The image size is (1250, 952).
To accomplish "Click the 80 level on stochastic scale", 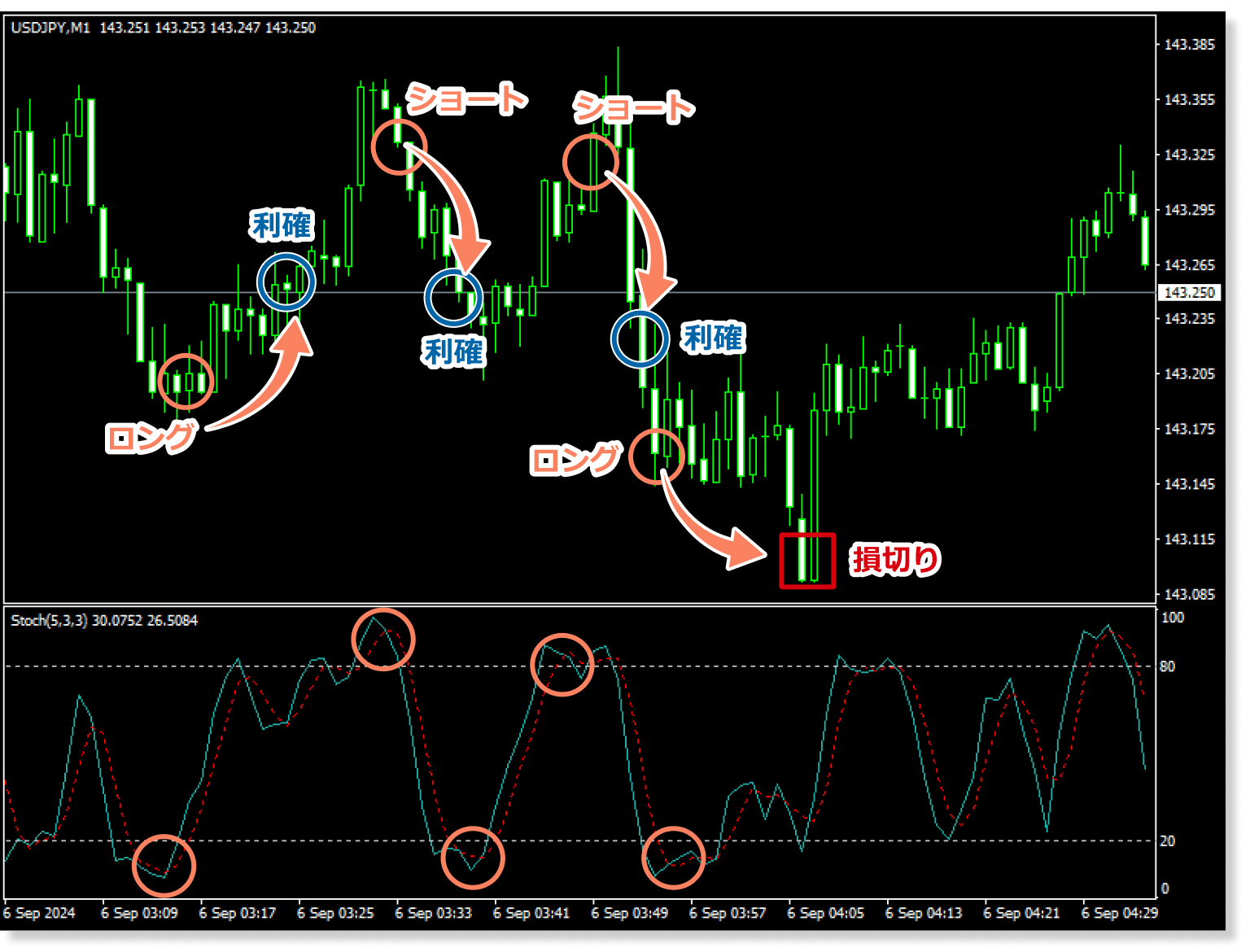I will (x=1168, y=667).
